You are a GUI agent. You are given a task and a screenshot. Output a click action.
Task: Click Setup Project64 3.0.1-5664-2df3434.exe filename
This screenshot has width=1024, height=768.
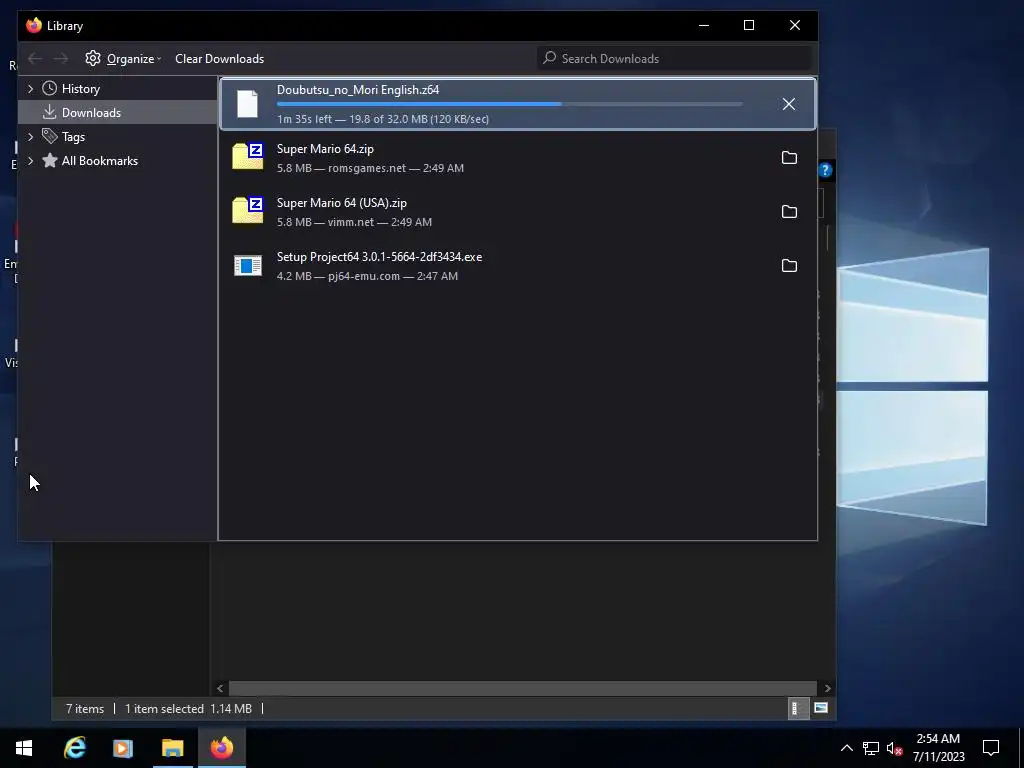coord(379,257)
